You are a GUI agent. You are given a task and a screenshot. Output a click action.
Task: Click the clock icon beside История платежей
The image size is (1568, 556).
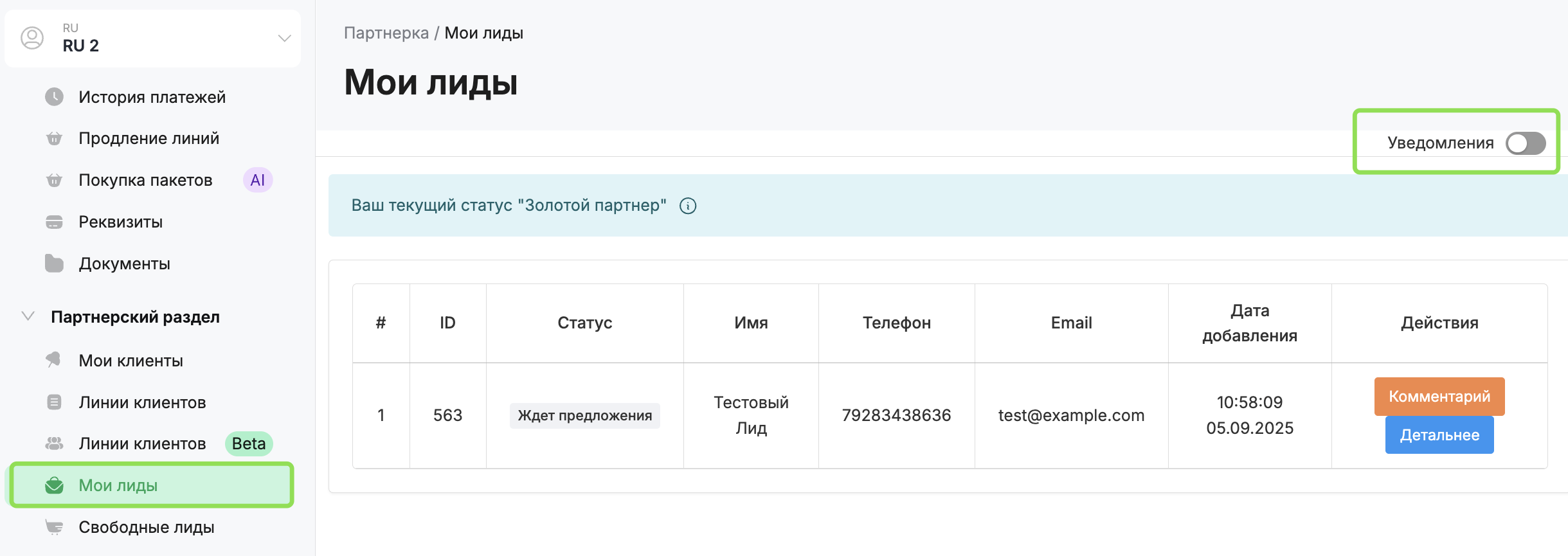[x=54, y=97]
